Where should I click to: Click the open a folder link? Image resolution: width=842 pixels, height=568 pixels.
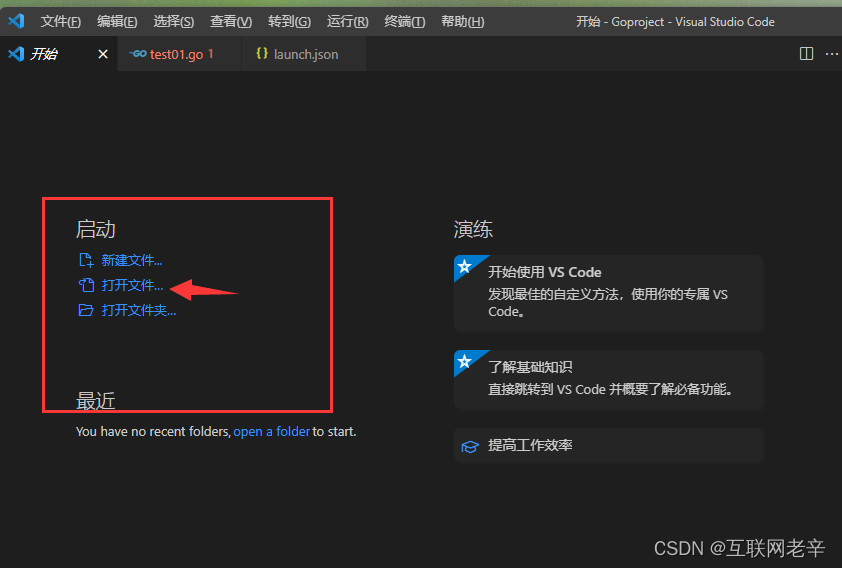[x=271, y=432]
